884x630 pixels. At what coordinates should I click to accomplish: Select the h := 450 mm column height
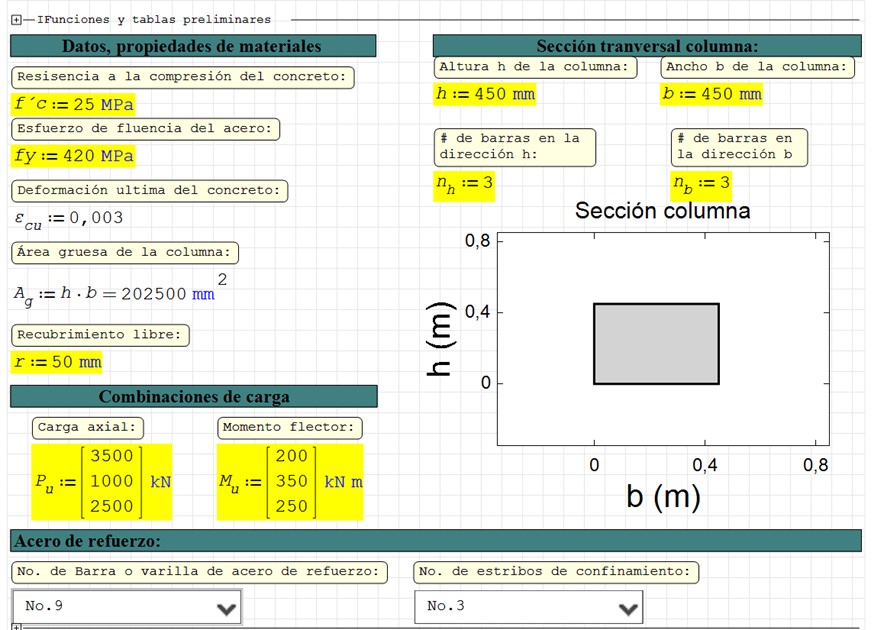click(x=485, y=94)
